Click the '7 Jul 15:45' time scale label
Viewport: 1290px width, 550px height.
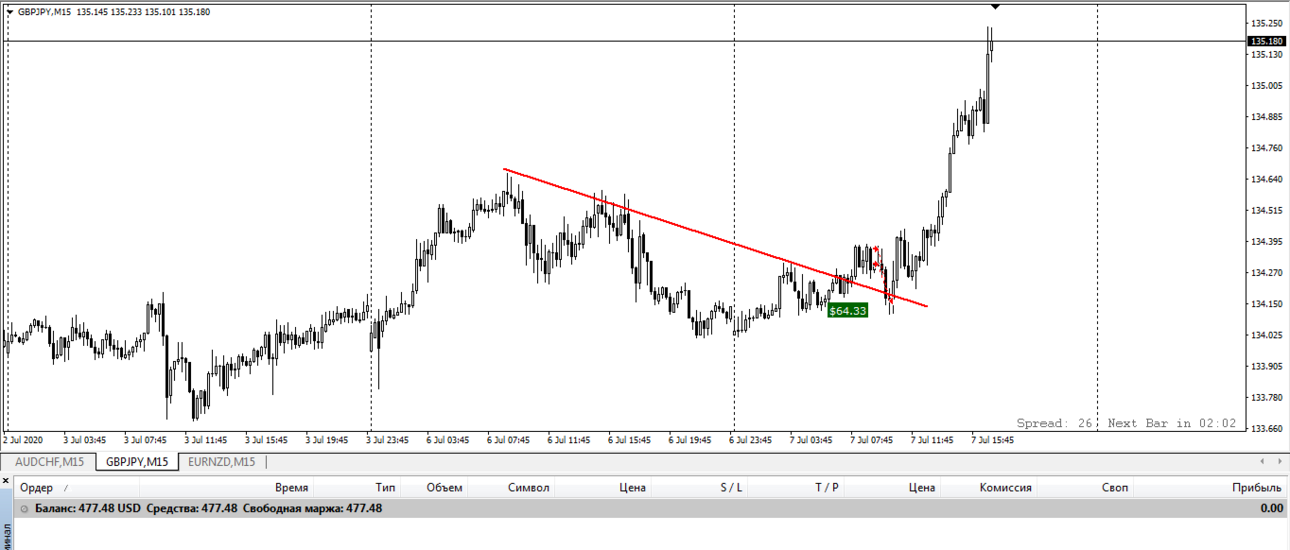[x=992, y=439]
